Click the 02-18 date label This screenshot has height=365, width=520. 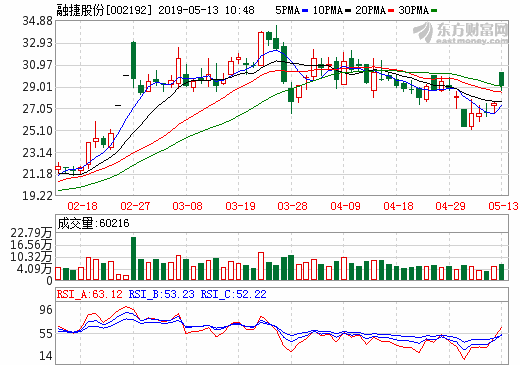(x=82, y=206)
